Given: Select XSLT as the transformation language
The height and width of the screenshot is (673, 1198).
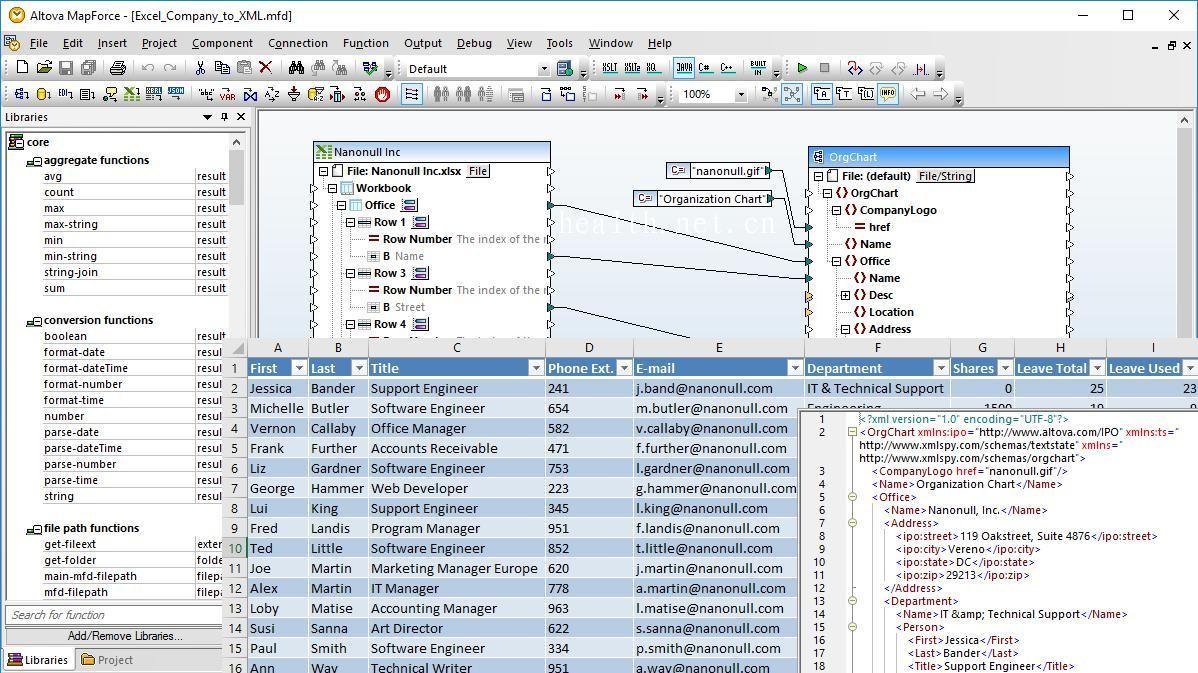Looking at the screenshot, I should (610, 68).
